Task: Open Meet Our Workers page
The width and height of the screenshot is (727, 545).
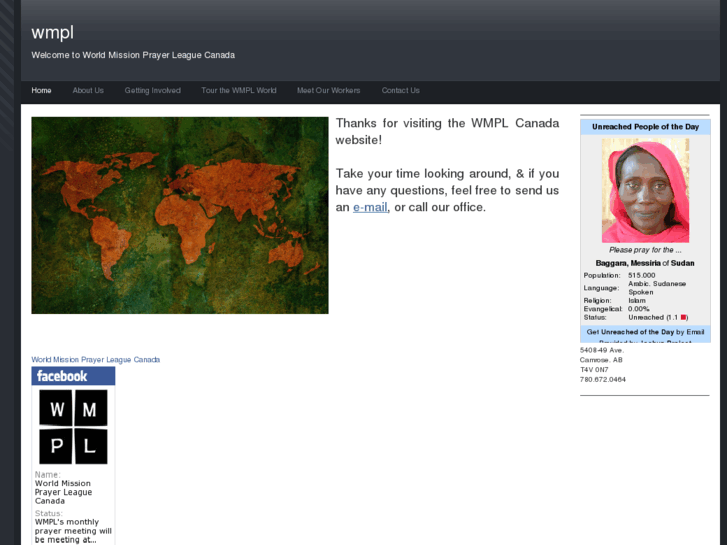Action: point(329,90)
